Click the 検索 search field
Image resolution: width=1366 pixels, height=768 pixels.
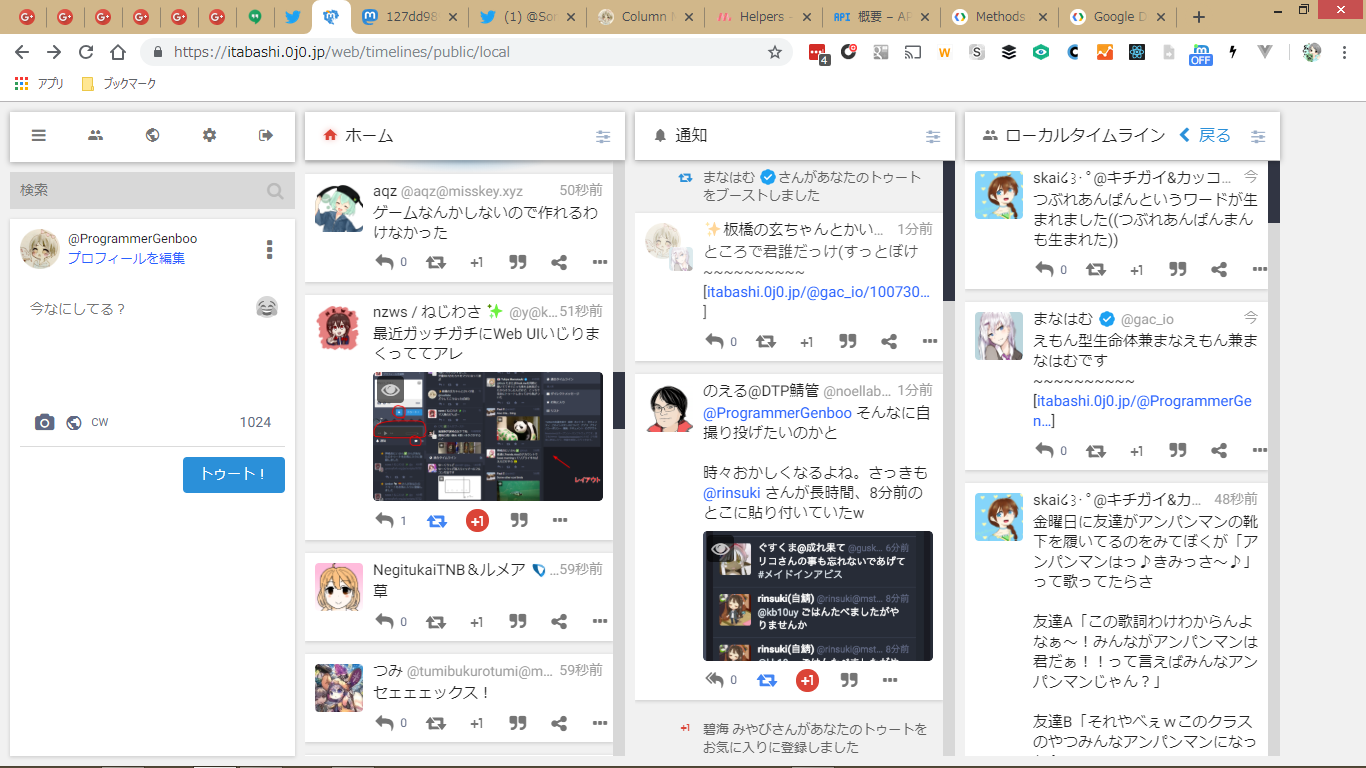[x=140, y=190]
